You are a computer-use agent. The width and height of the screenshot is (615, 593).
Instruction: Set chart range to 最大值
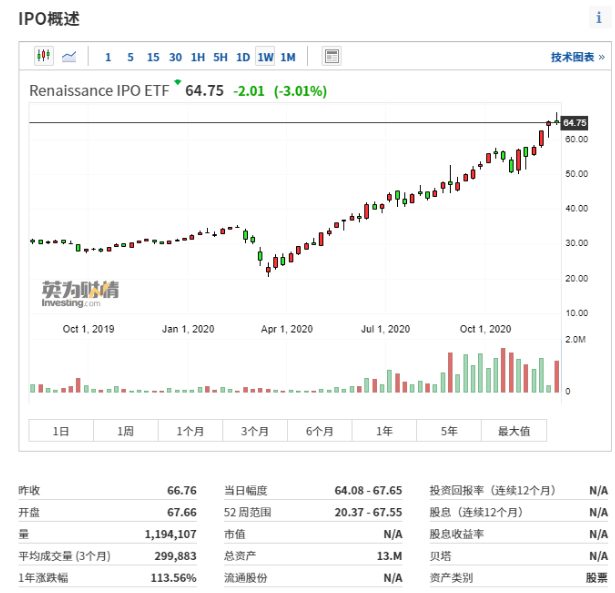click(x=514, y=431)
